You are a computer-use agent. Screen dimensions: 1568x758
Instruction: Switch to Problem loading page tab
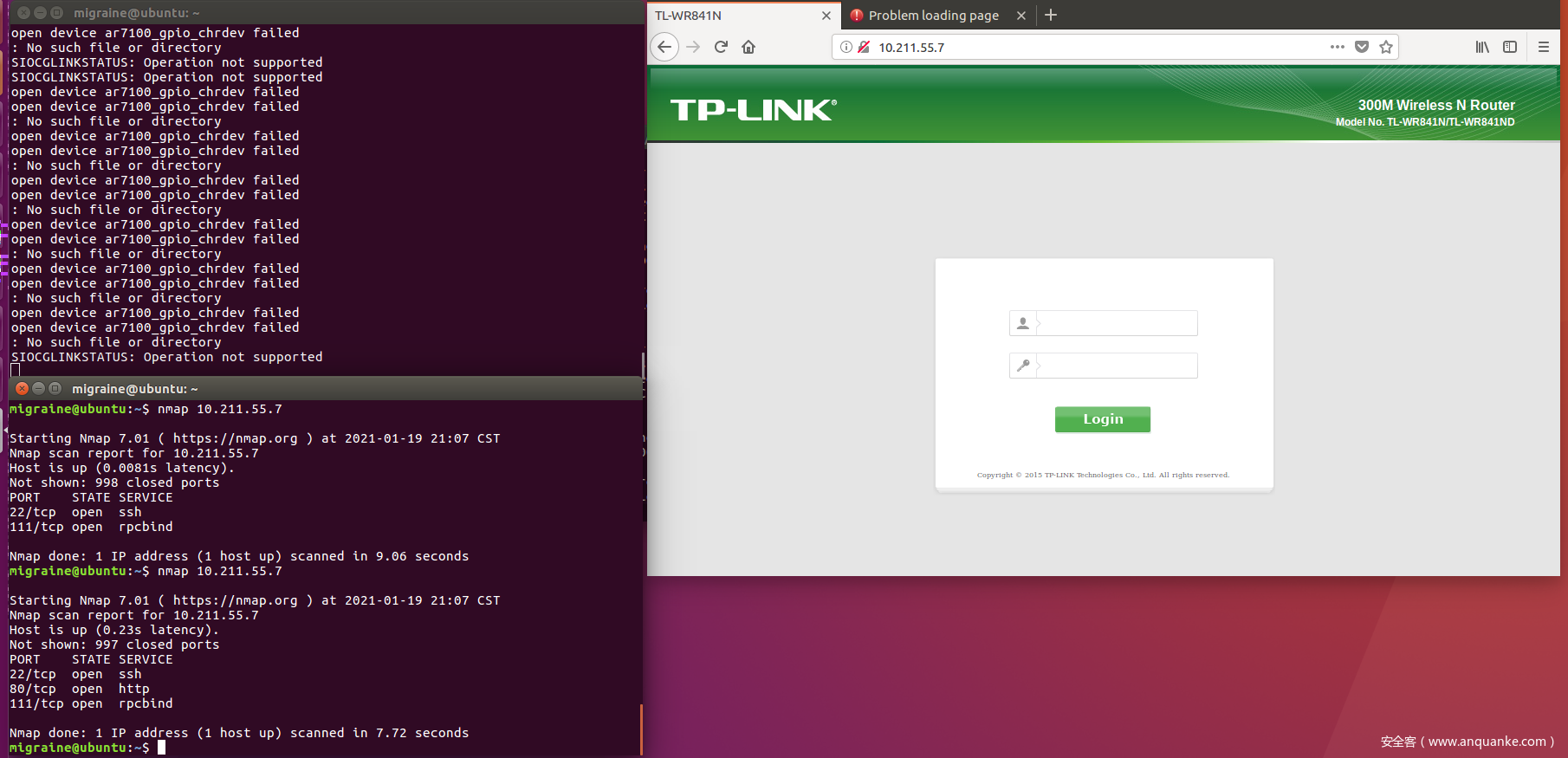(x=937, y=15)
